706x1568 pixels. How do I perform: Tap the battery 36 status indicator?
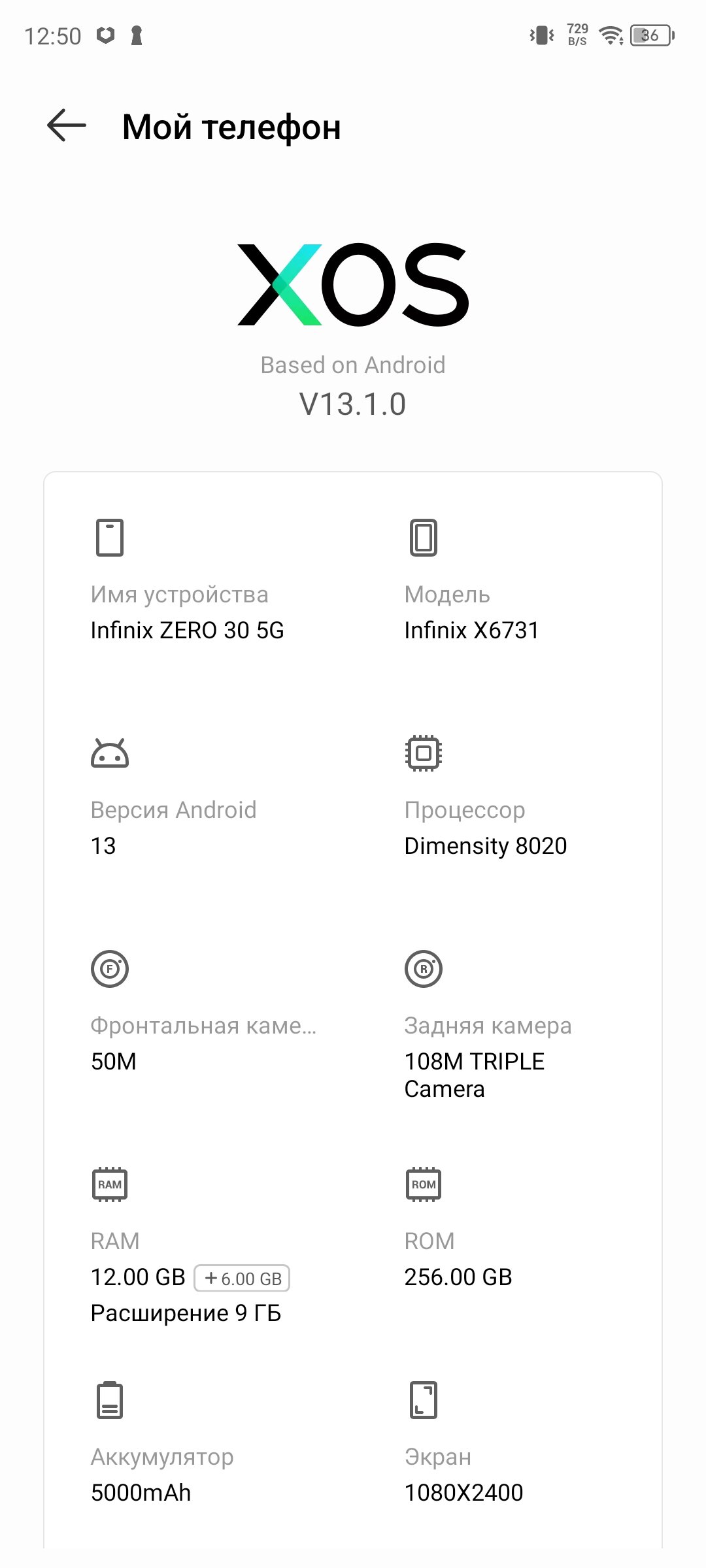[x=652, y=35]
